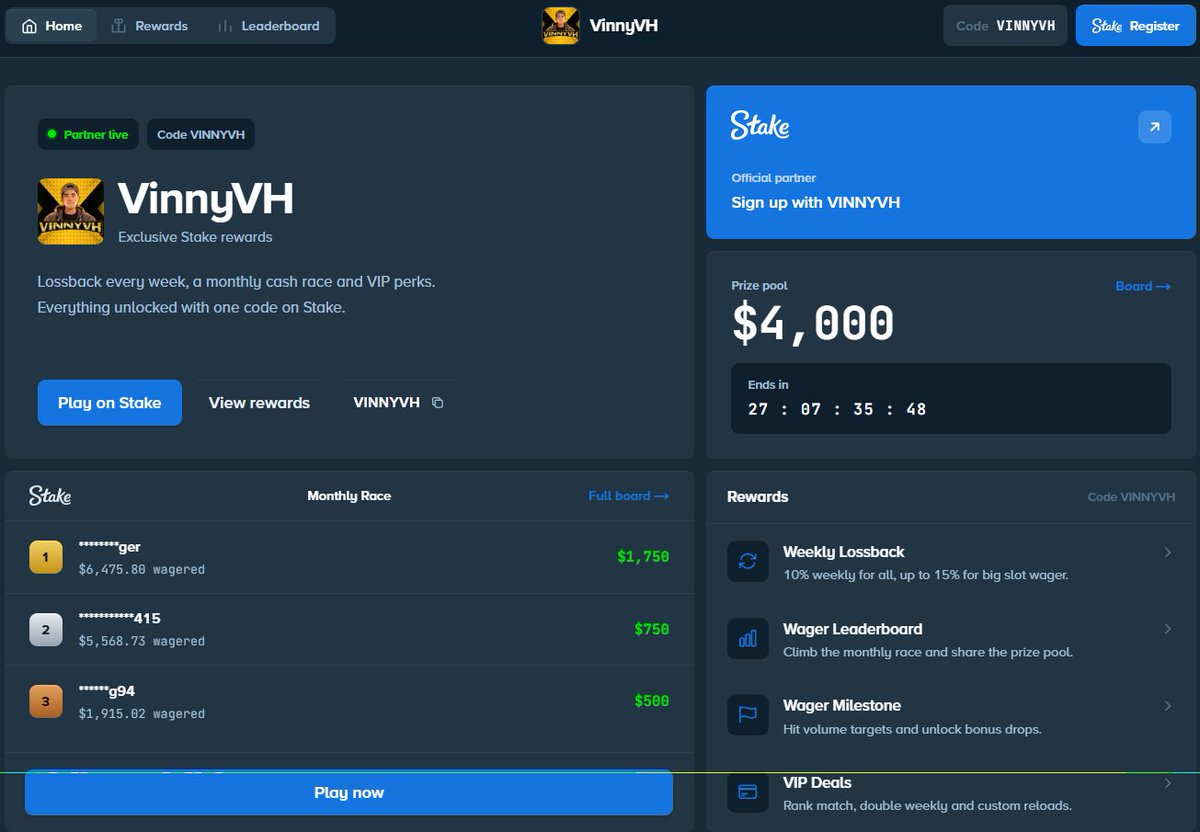Expand the Weekly Lossback chevron
This screenshot has height=832, width=1200.
[x=1168, y=552]
